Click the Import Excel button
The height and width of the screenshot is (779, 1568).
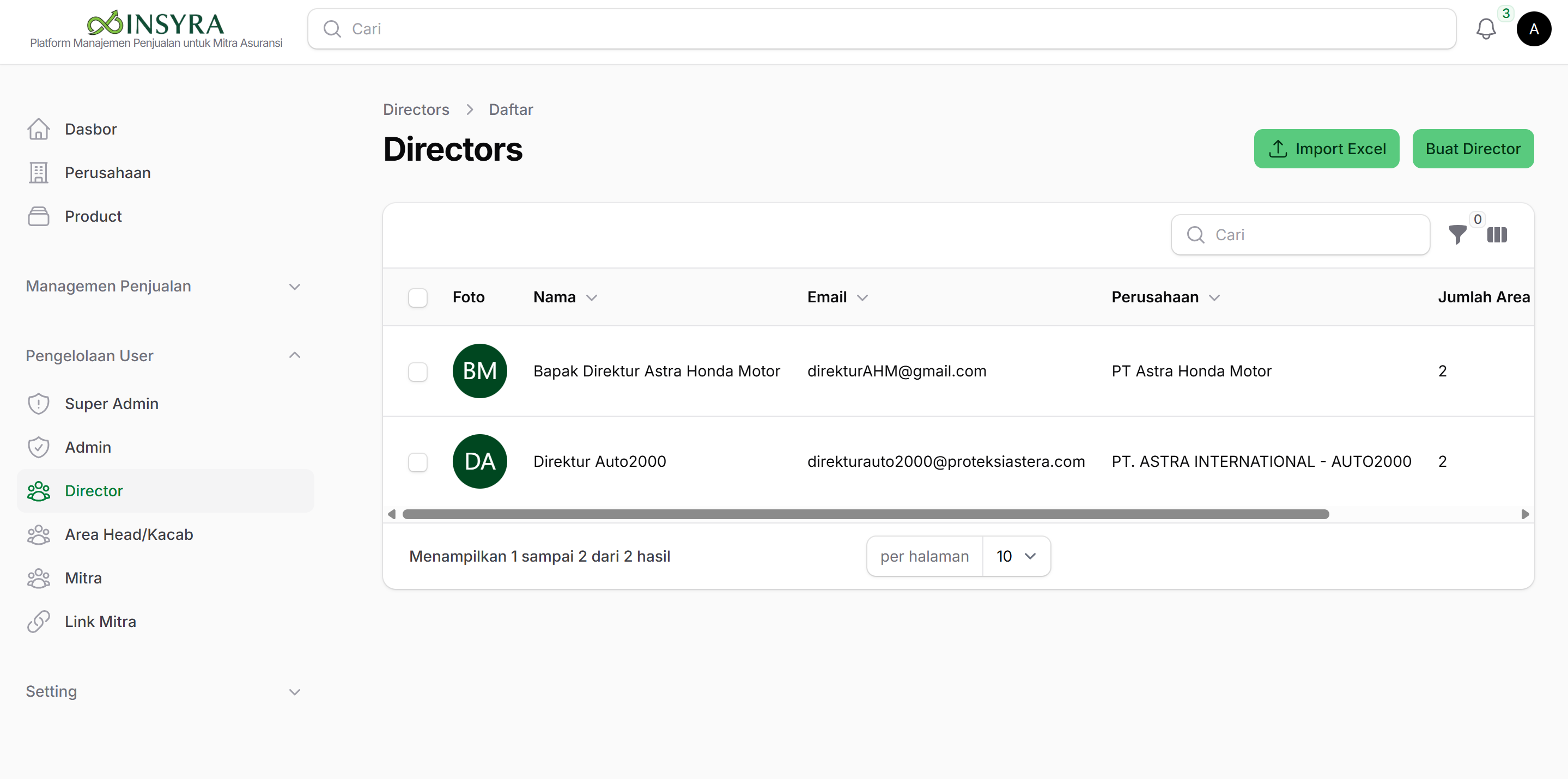click(x=1326, y=149)
